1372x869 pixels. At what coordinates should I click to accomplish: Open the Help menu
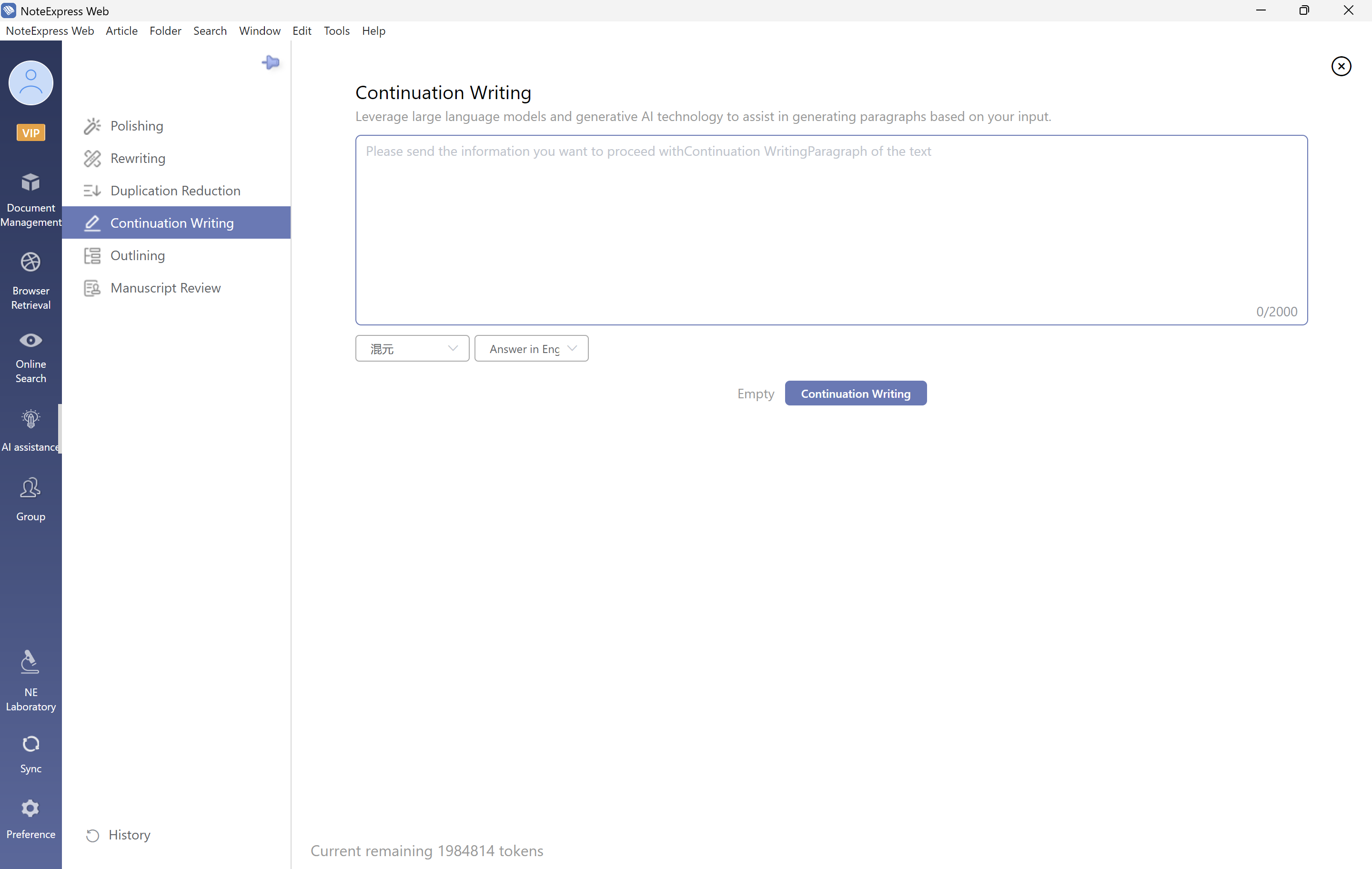point(374,31)
